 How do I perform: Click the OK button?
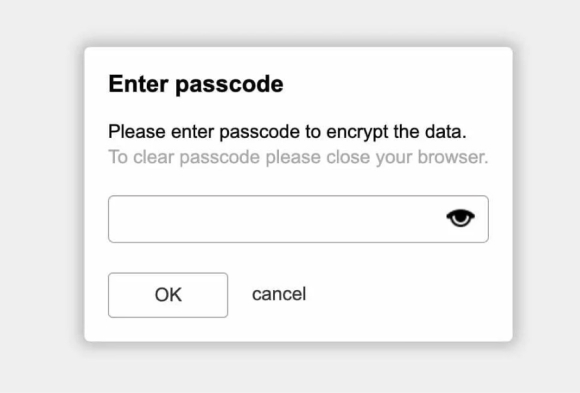168,295
